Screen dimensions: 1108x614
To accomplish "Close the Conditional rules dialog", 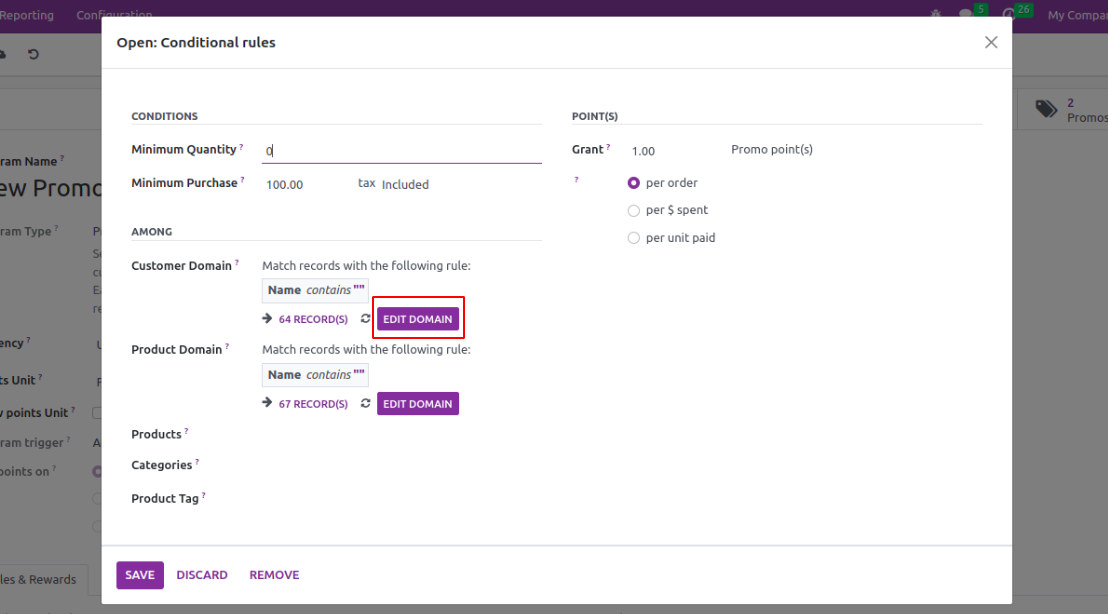I will point(991,42).
